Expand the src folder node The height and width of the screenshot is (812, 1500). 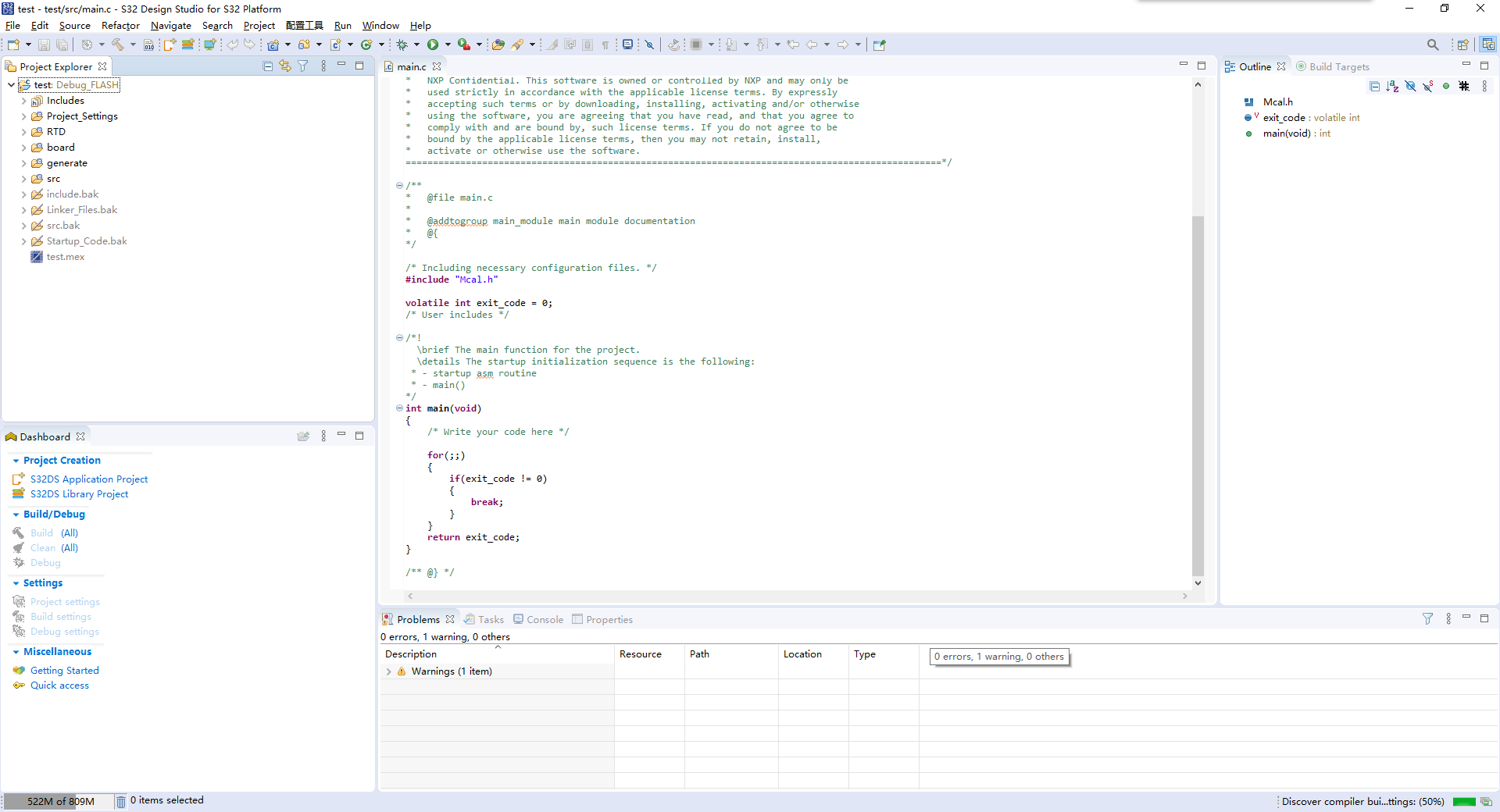[23, 179]
